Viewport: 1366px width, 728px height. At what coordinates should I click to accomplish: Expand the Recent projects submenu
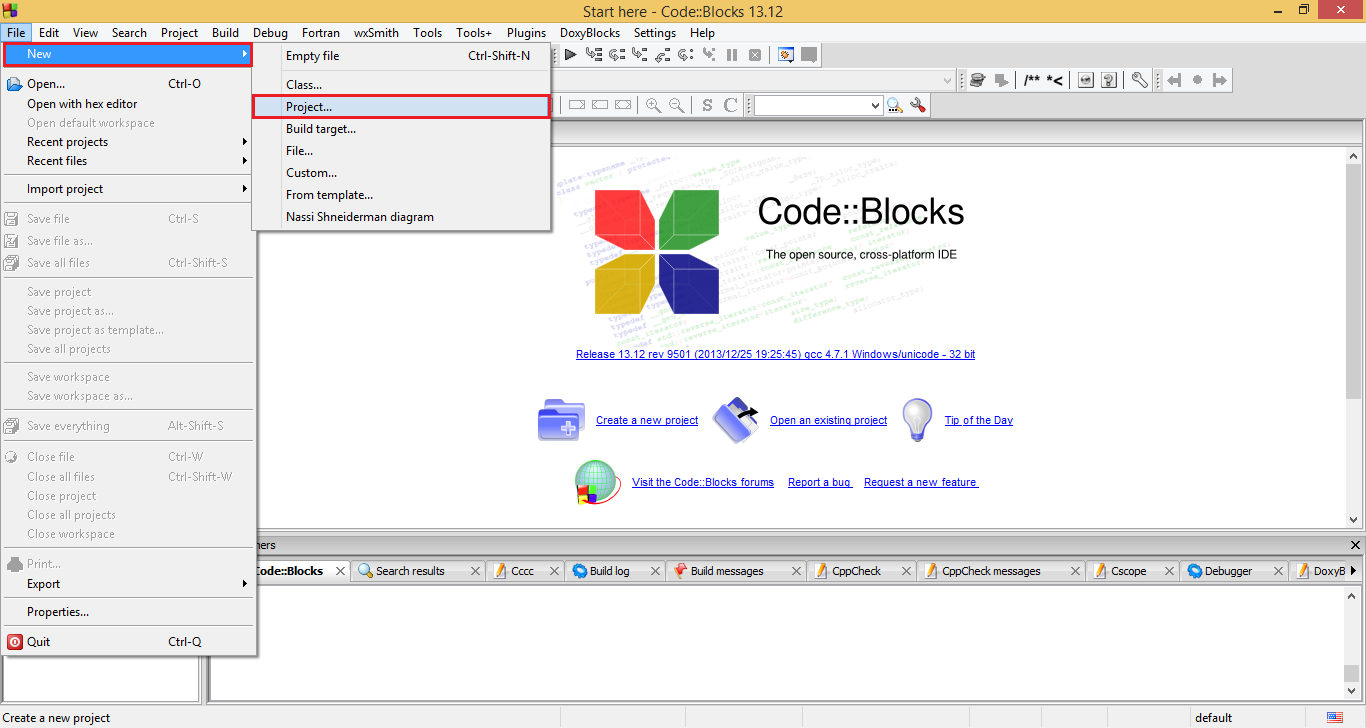pos(128,142)
